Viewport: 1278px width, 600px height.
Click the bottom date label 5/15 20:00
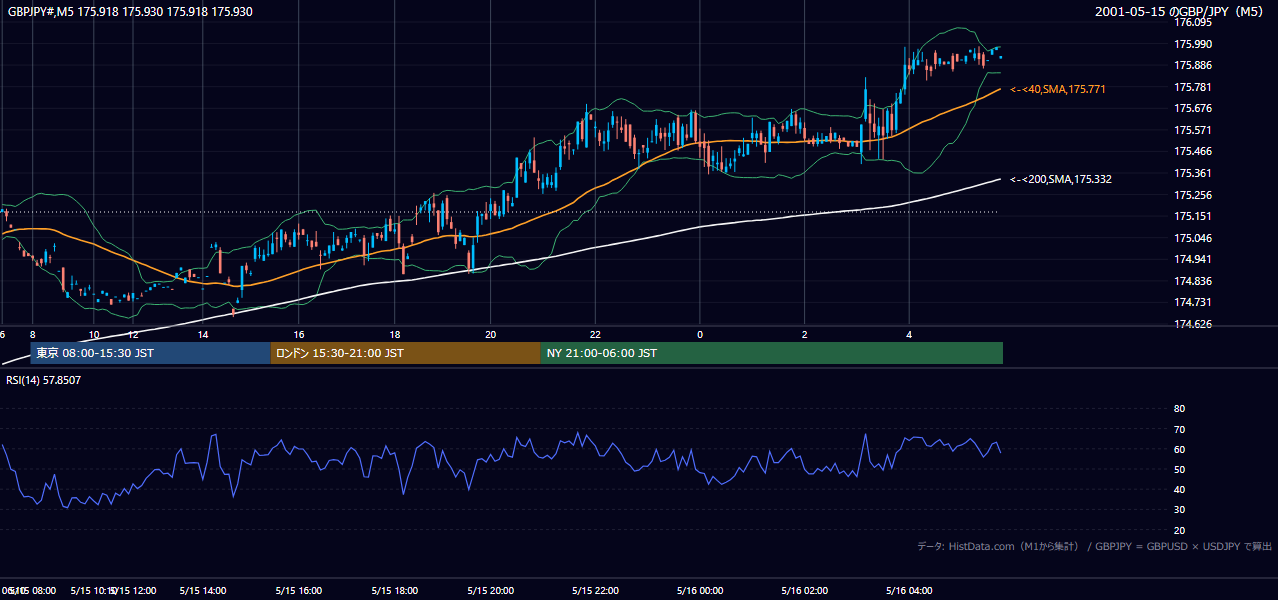point(490,591)
